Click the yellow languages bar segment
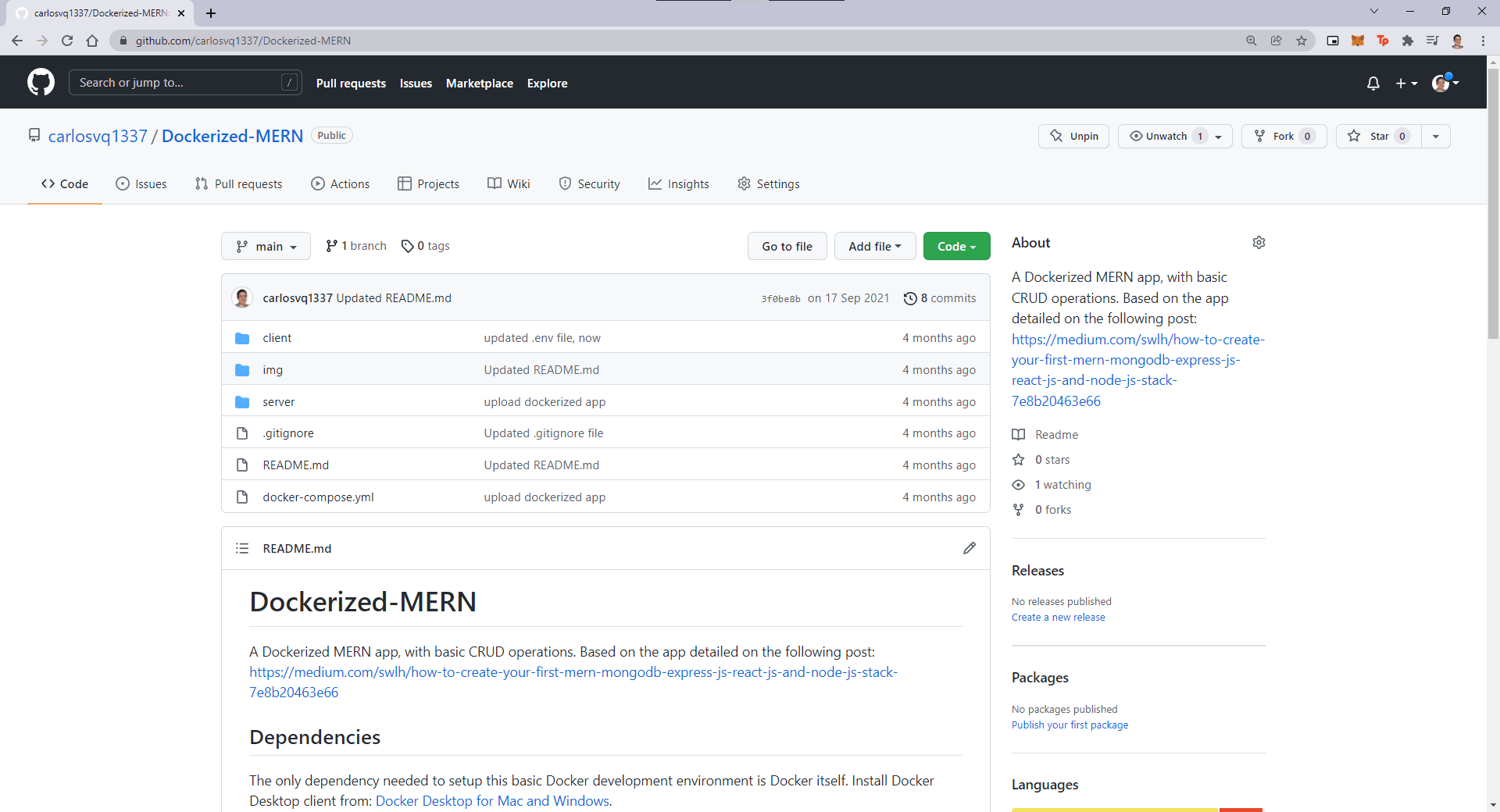This screenshot has height=812, width=1500. click(1115, 810)
